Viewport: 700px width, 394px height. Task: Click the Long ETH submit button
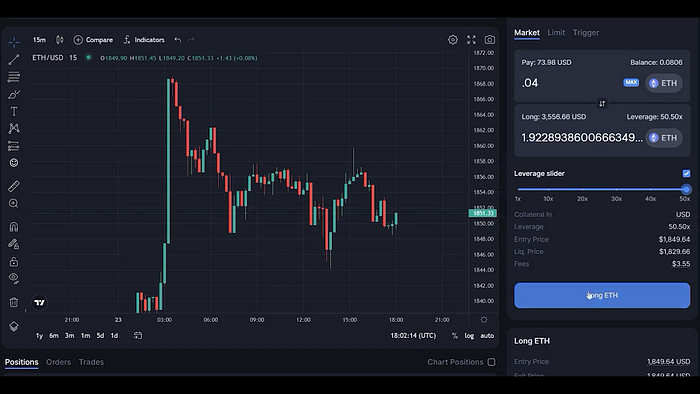coord(602,295)
